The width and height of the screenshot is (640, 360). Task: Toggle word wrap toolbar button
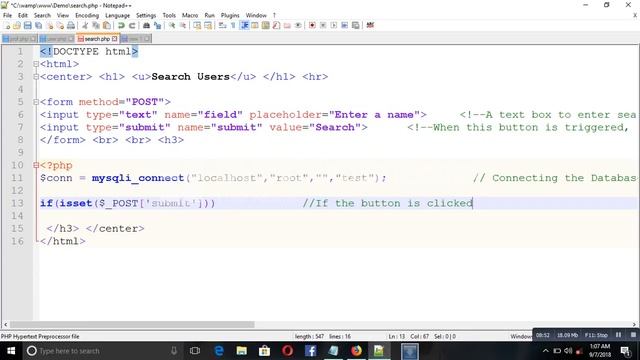coord(222,25)
